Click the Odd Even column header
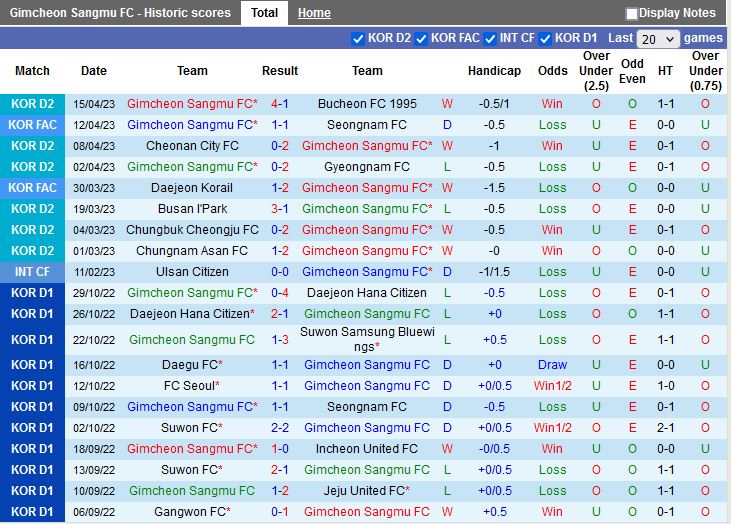Screen dimensions: 731x524 632,71
